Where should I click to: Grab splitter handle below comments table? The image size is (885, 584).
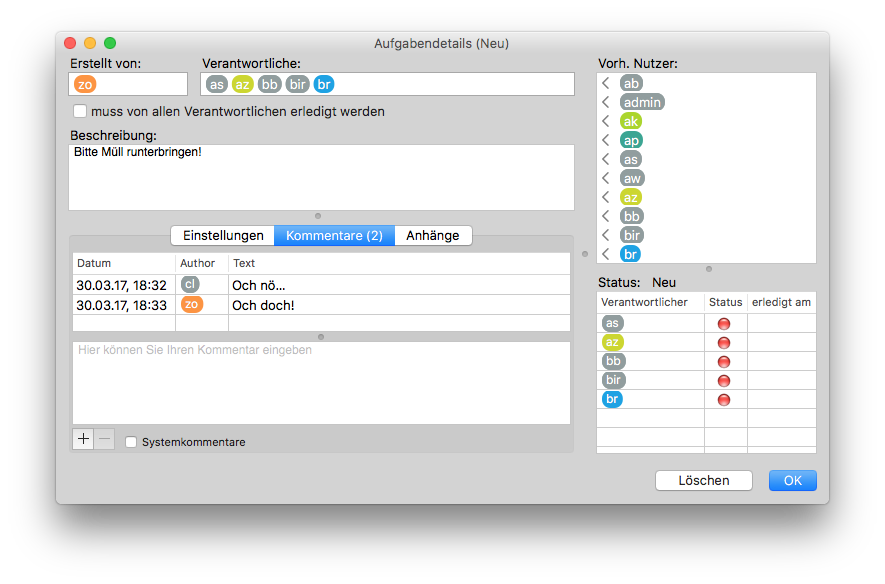[x=321, y=337]
